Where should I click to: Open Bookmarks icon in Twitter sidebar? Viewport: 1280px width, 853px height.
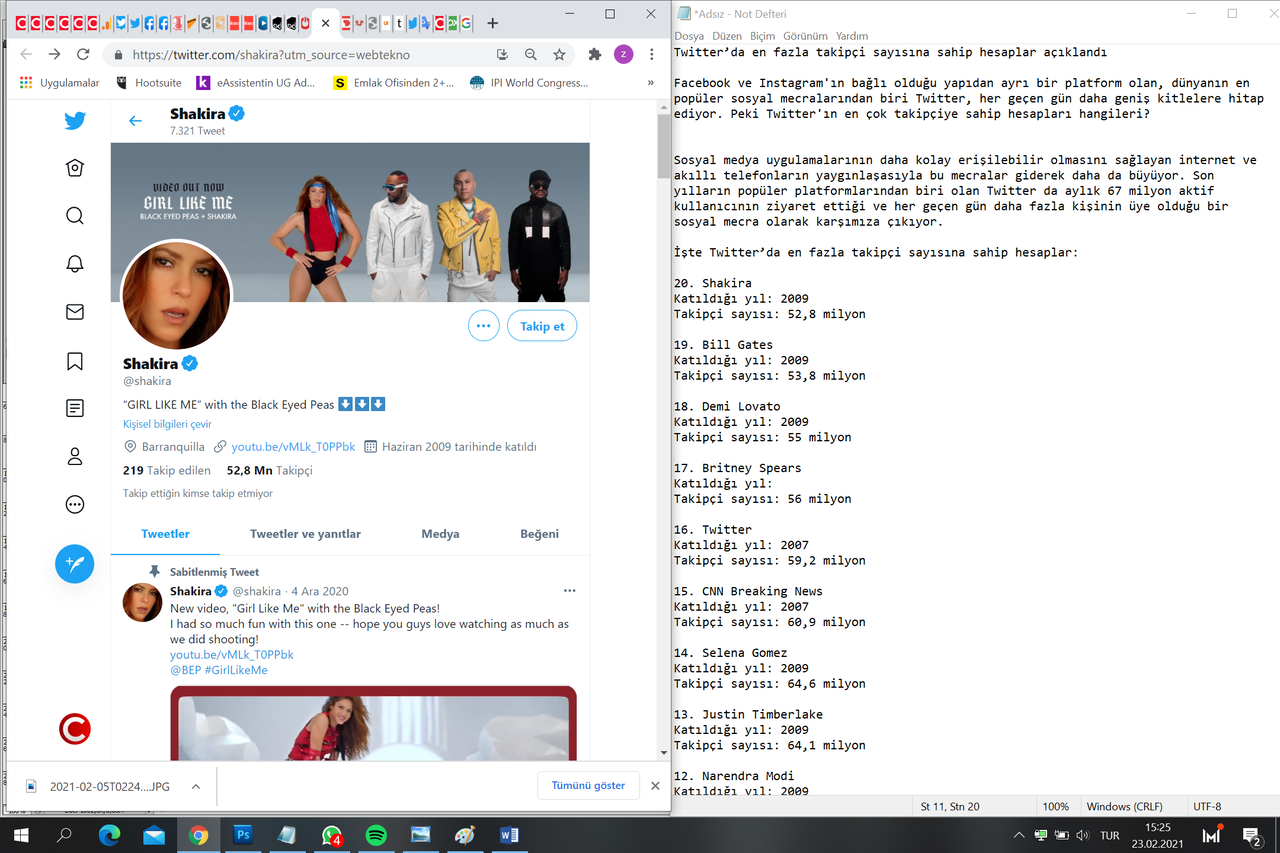click(x=75, y=361)
